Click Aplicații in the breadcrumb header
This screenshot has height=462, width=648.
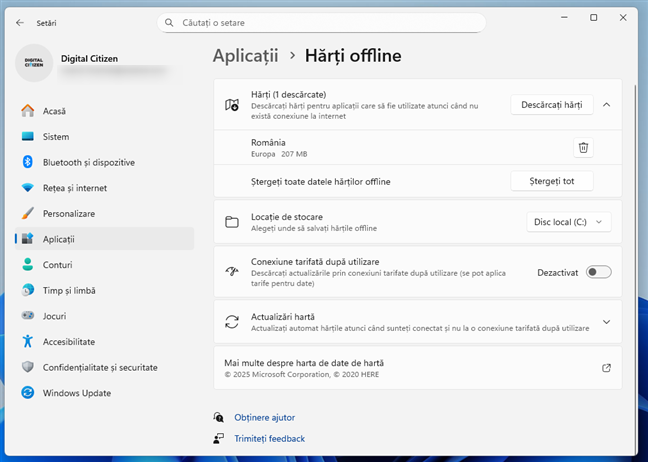tap(245, 56)
